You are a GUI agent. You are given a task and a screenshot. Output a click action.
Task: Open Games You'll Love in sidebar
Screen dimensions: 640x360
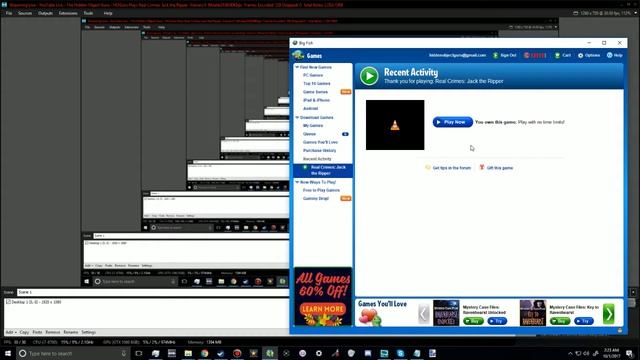point(320,142)
